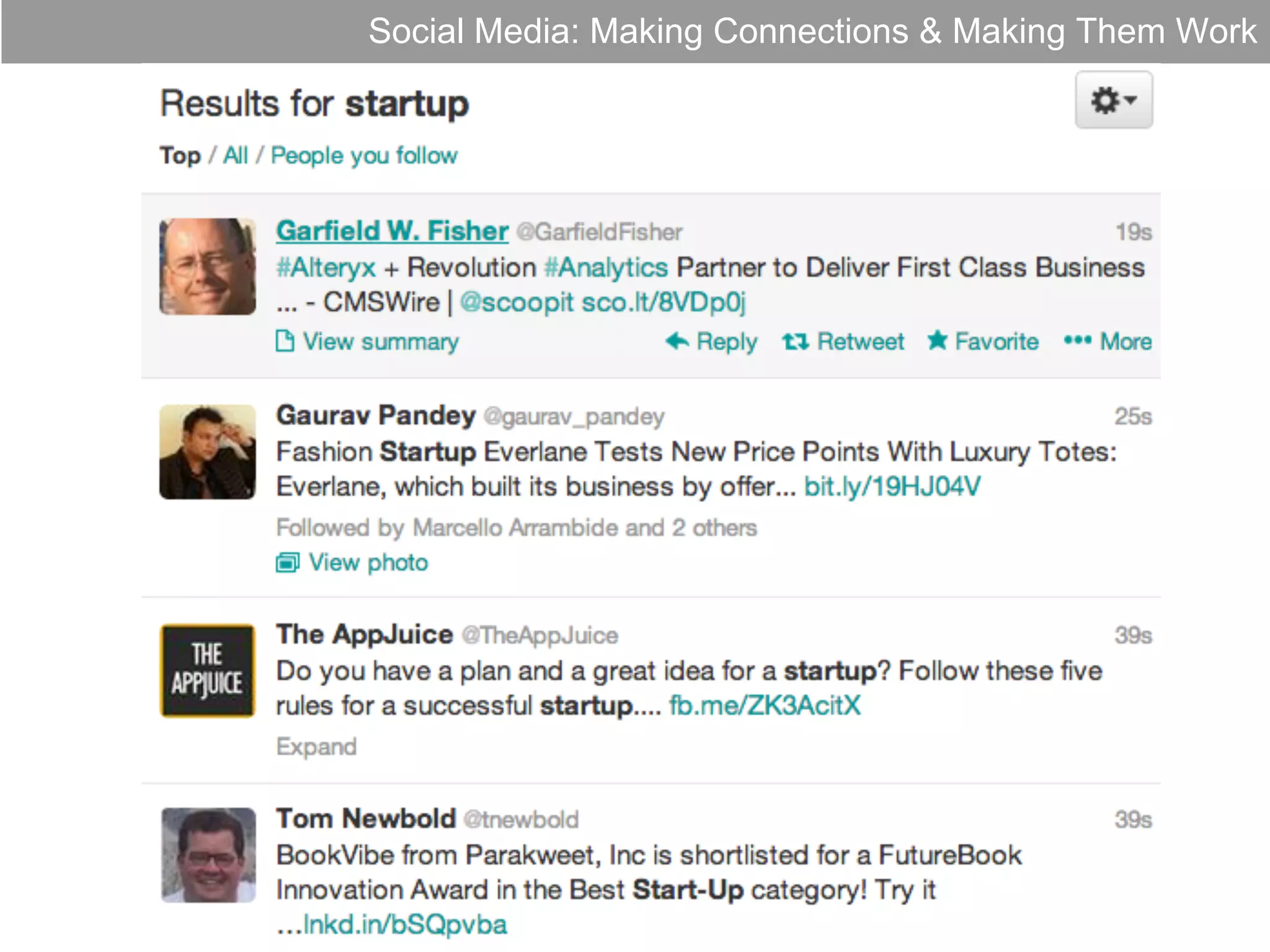Click the Favorite star icon
This screenshot has width=1270, height=952.
pyautogui.click(x=937, y=340)
